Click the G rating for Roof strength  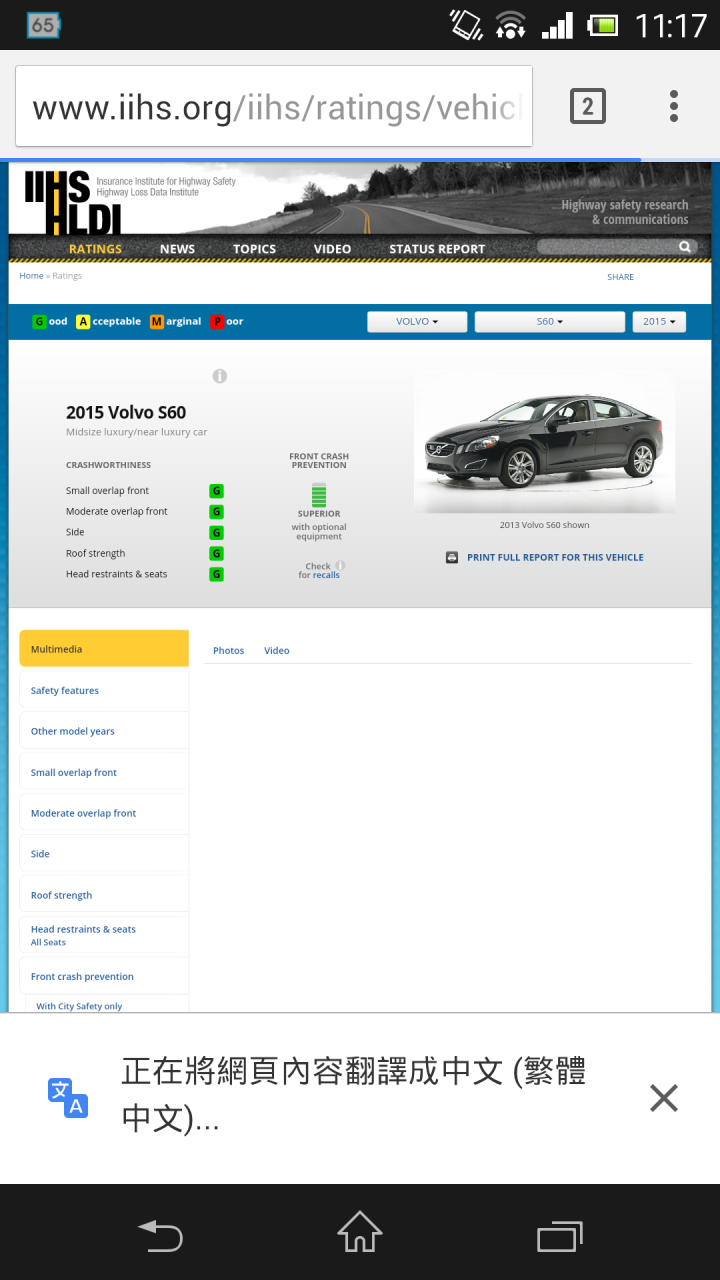point(216,554)
